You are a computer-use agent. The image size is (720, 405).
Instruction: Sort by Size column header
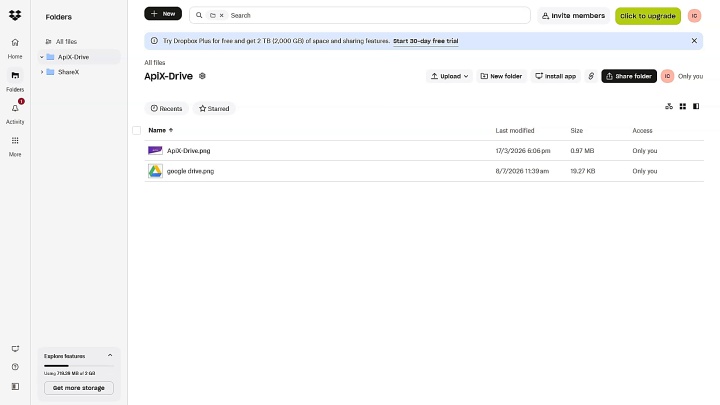click(x=577, y=130)
